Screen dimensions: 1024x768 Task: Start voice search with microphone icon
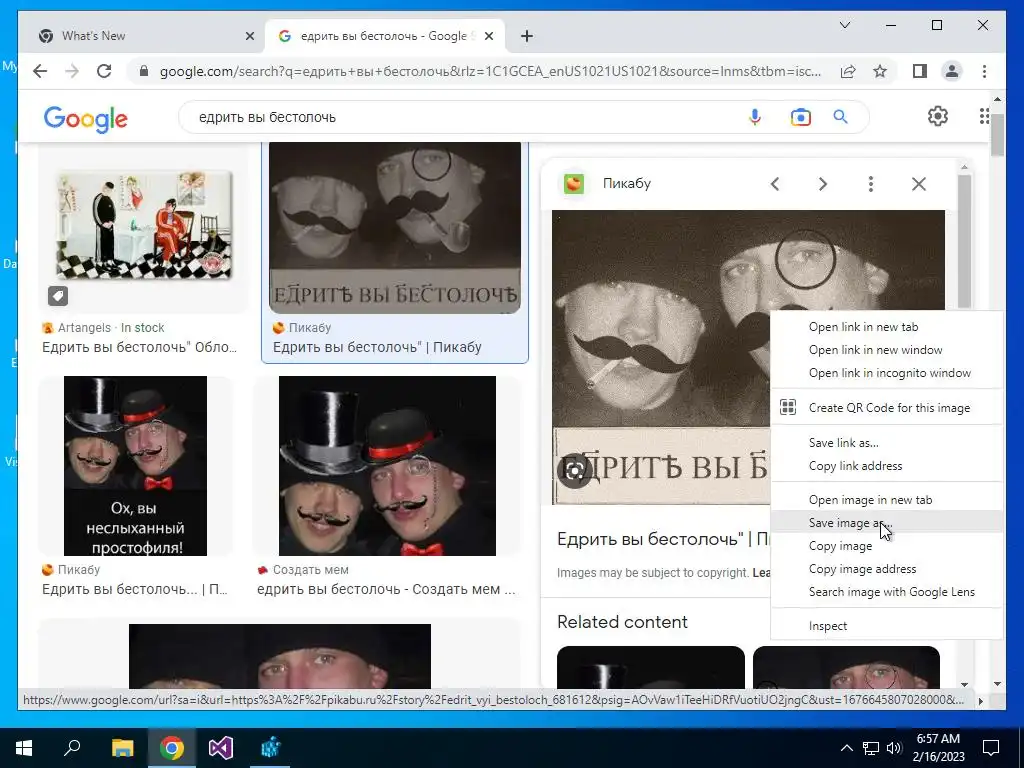tap(755, 117)
